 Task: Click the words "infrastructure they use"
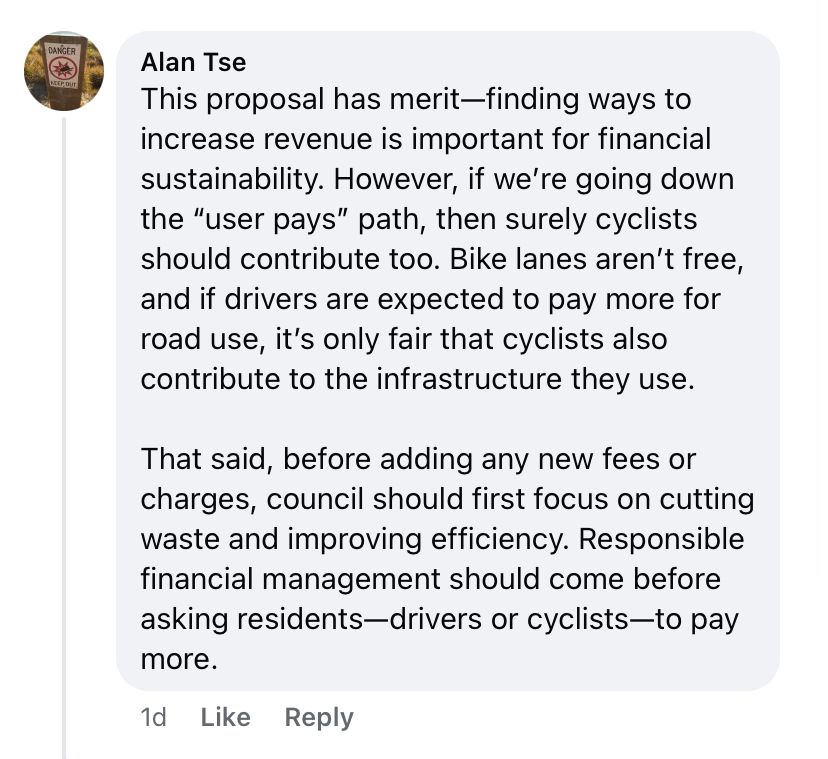coord(535,379)
